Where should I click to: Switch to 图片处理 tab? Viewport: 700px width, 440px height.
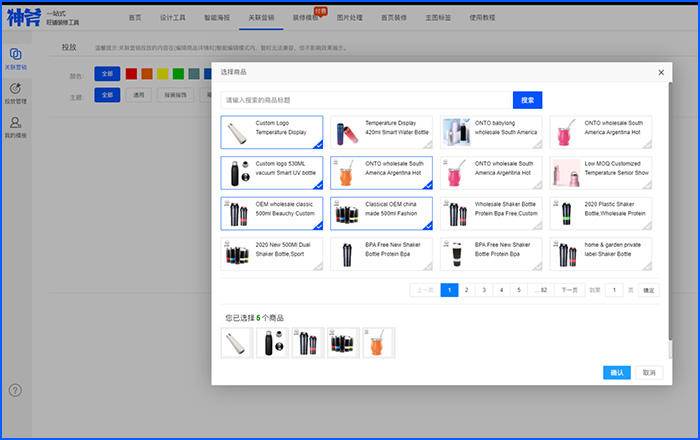point(350,17)
